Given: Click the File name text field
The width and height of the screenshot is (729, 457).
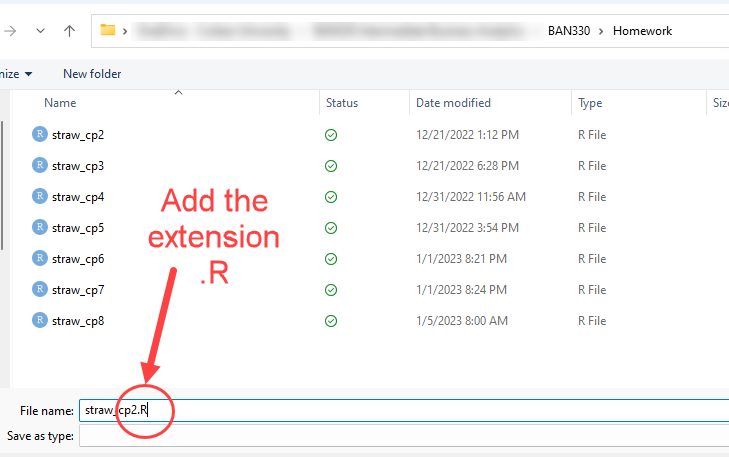Looking at the screenshot, I should tap(400, 410).
